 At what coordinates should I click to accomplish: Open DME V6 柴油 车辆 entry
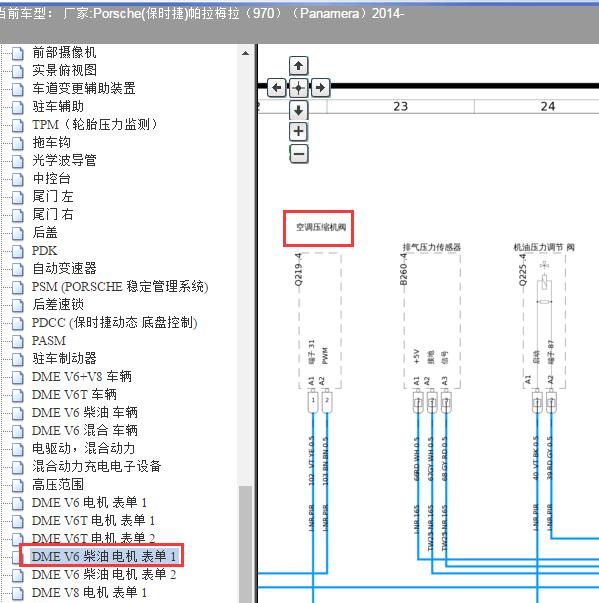tap(85, 412)
